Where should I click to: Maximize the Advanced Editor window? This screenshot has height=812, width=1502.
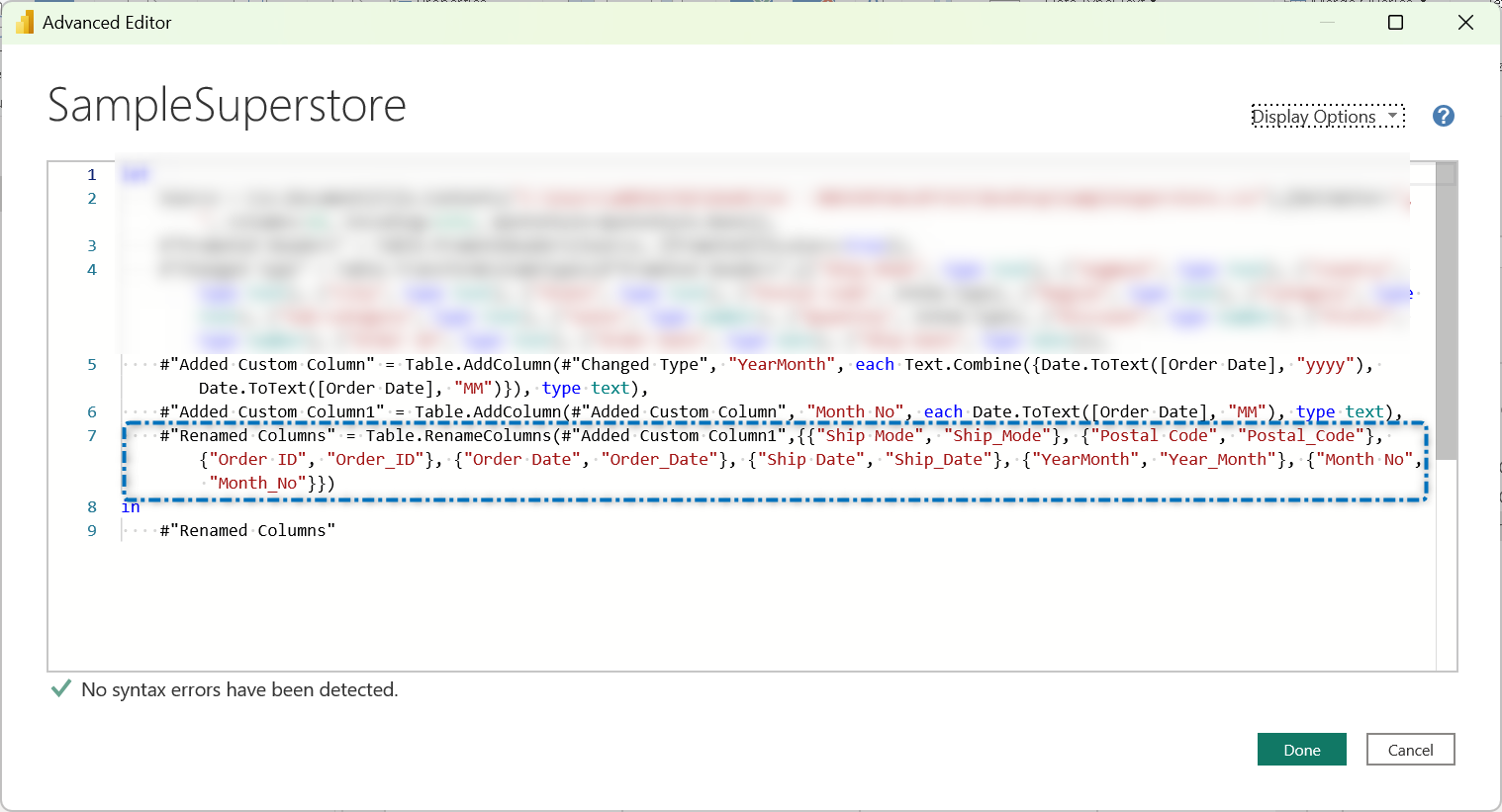[1395, 23]
